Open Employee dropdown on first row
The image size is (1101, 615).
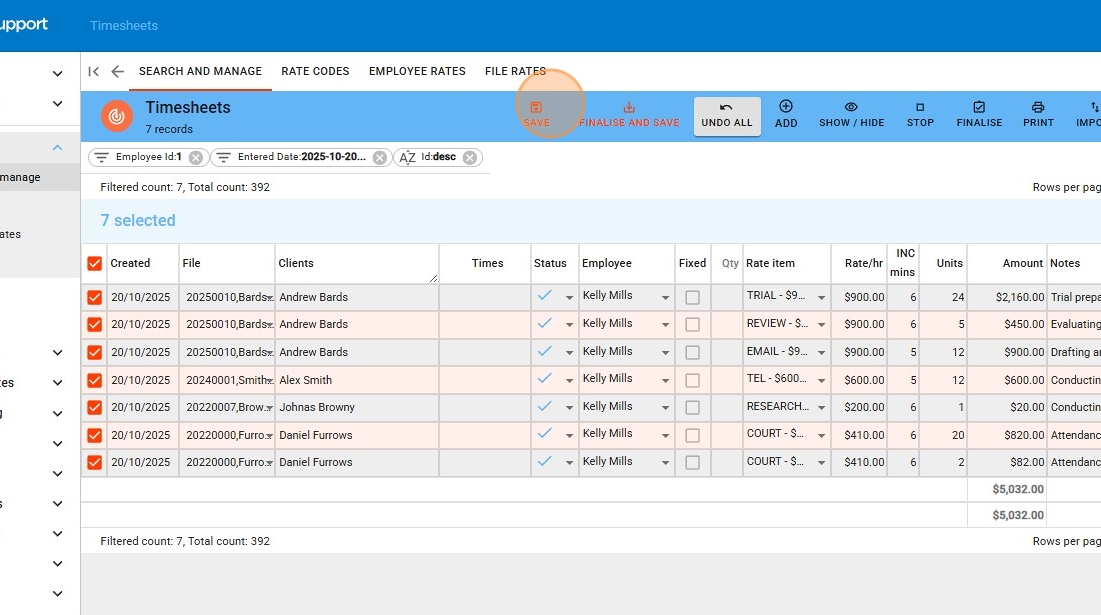pos(665,298)
